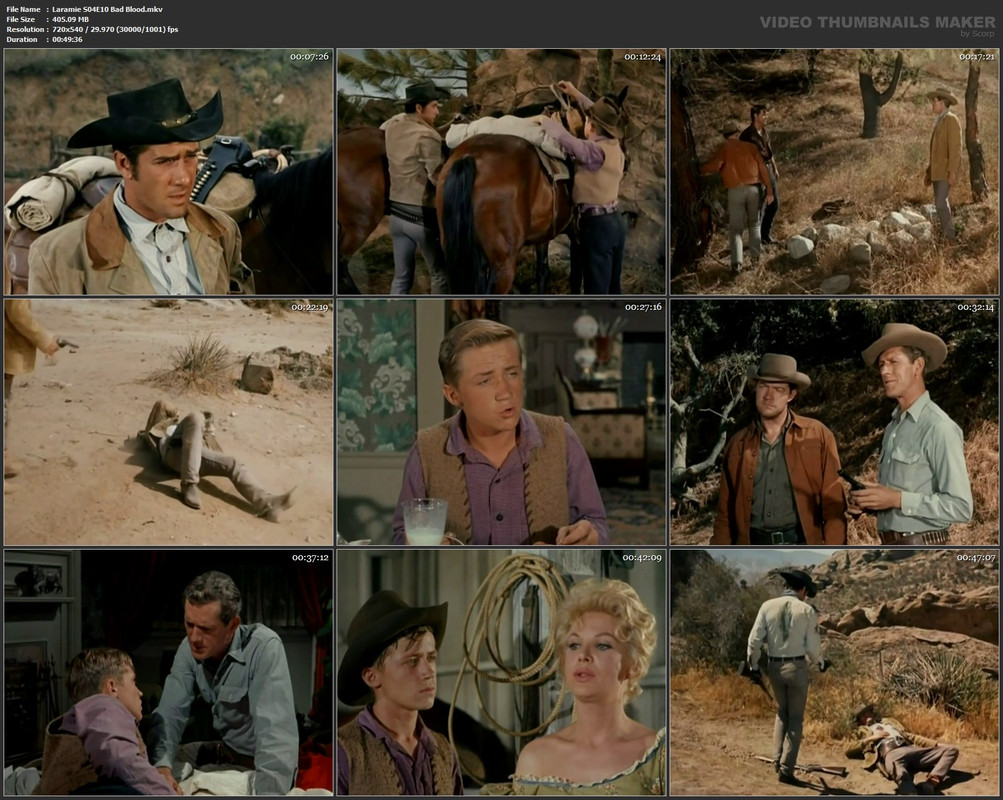Select the duration value 00:49:36
Viewport: 1003px width, 800px height.
pyautogui.click(x=67, y=40)
